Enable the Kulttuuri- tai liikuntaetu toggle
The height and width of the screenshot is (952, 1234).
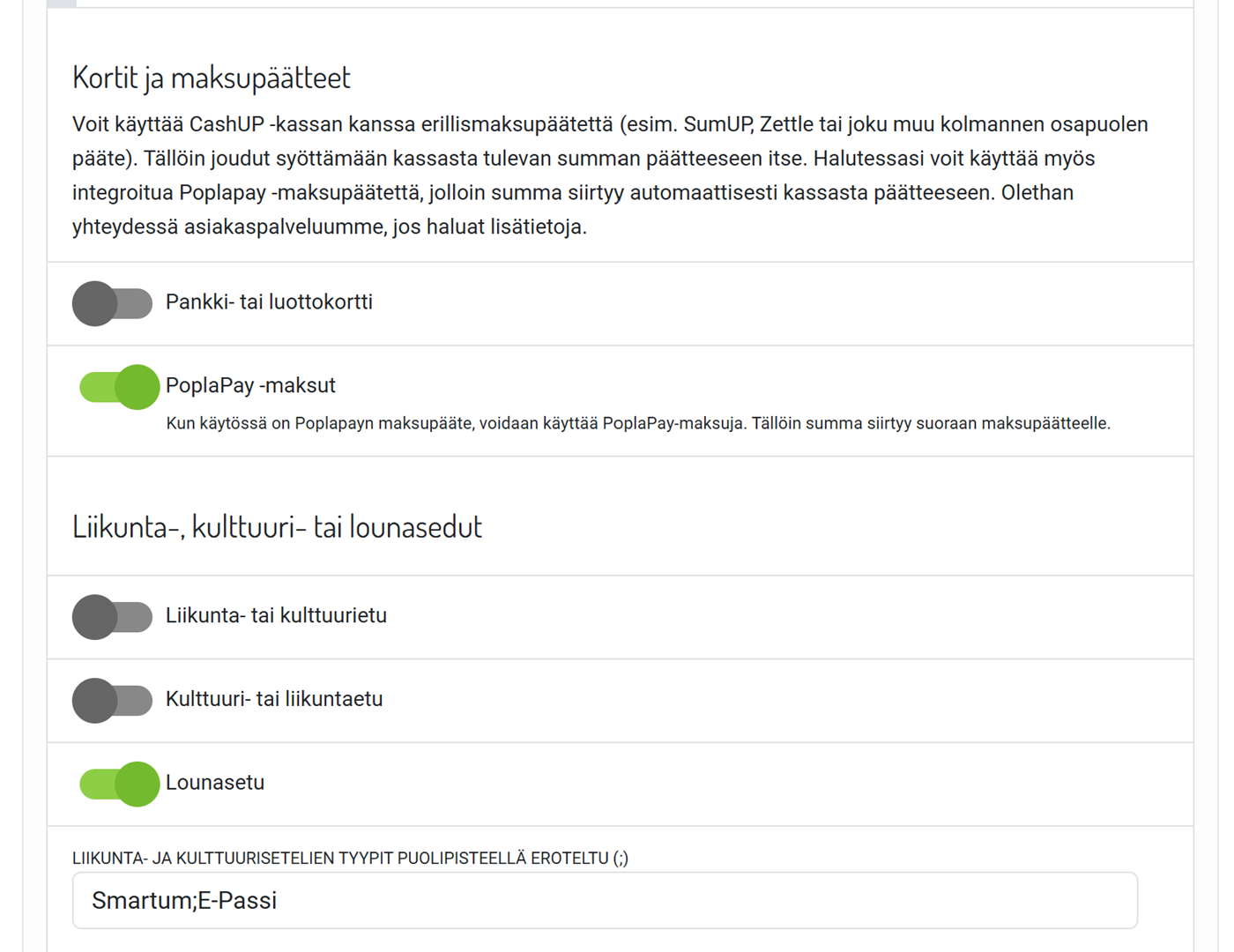pos(112,701)
